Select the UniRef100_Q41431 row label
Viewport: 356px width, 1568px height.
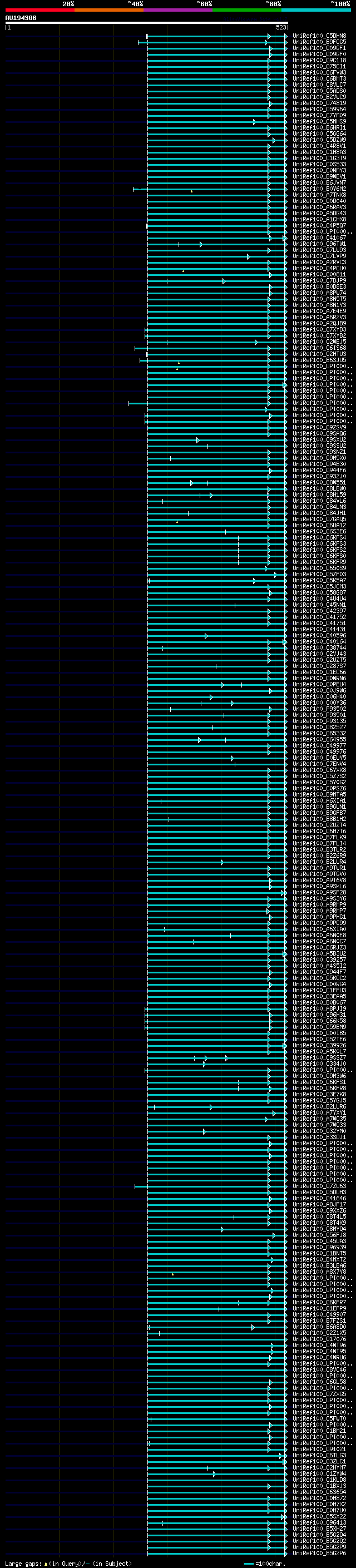pyautogui.click(x=319, y=630)
